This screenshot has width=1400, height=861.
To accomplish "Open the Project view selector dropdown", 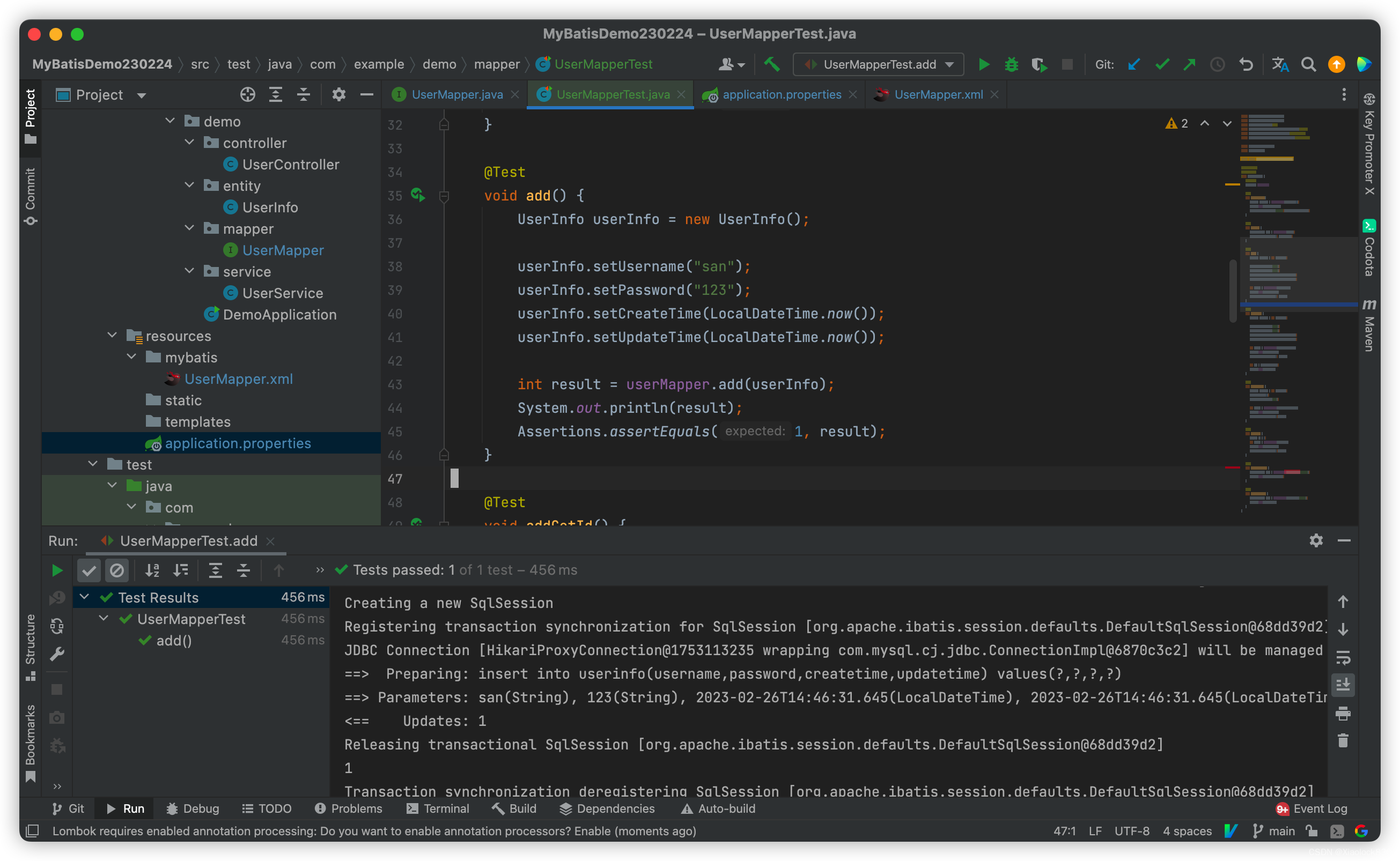I will click(x=101, y=94).
